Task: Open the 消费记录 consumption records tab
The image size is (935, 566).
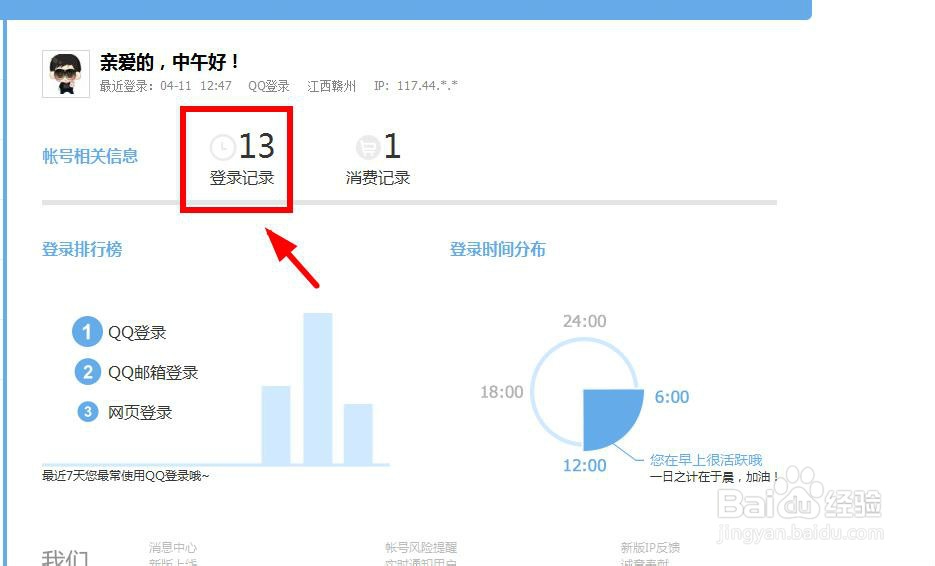Action: (x=378, y=159)
